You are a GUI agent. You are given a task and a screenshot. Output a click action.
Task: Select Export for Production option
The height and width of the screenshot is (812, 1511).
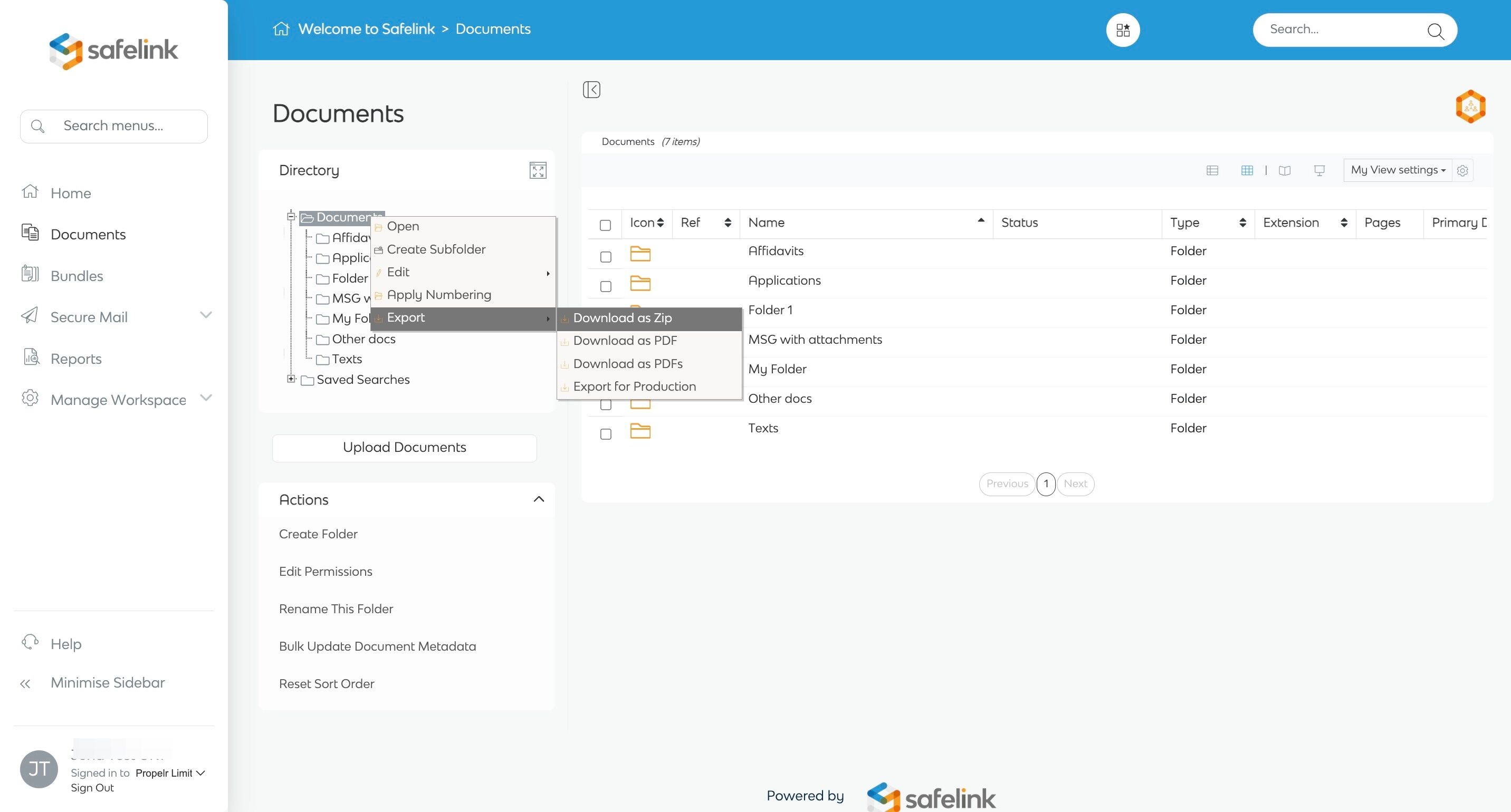pos(634,386)
